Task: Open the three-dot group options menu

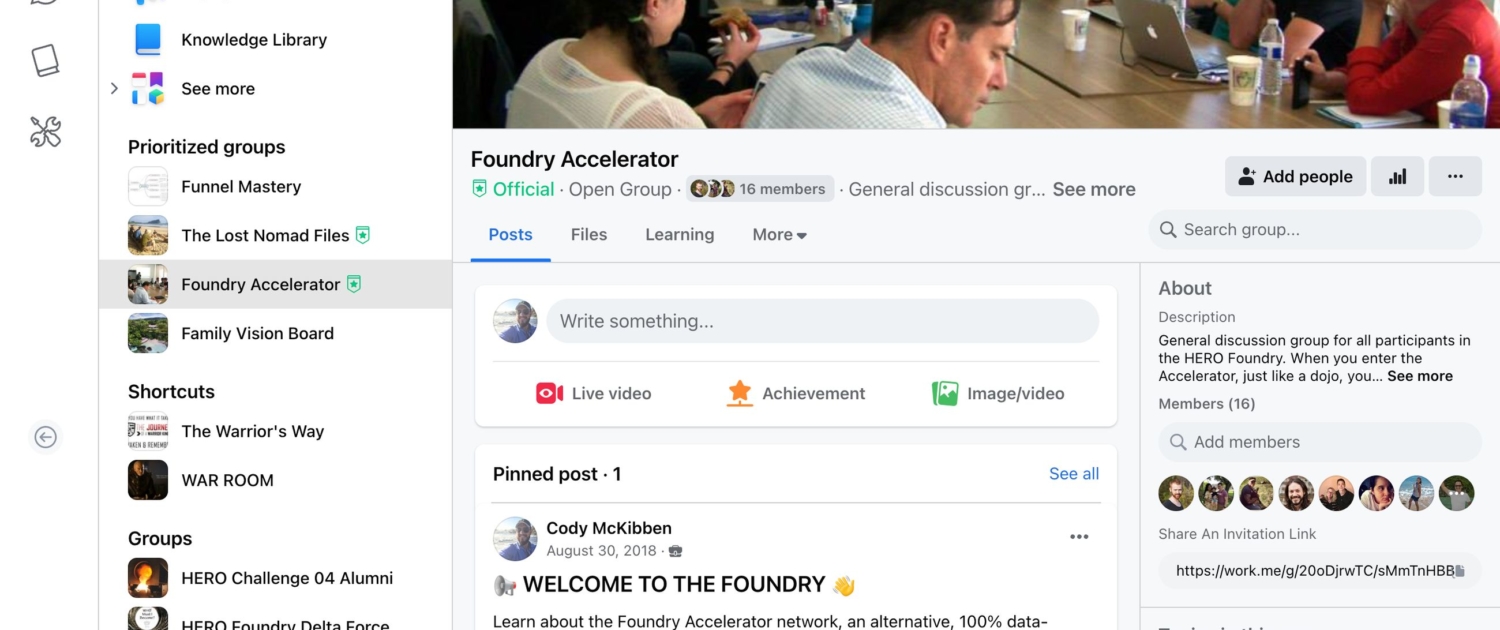Action: coord(1455,176)
